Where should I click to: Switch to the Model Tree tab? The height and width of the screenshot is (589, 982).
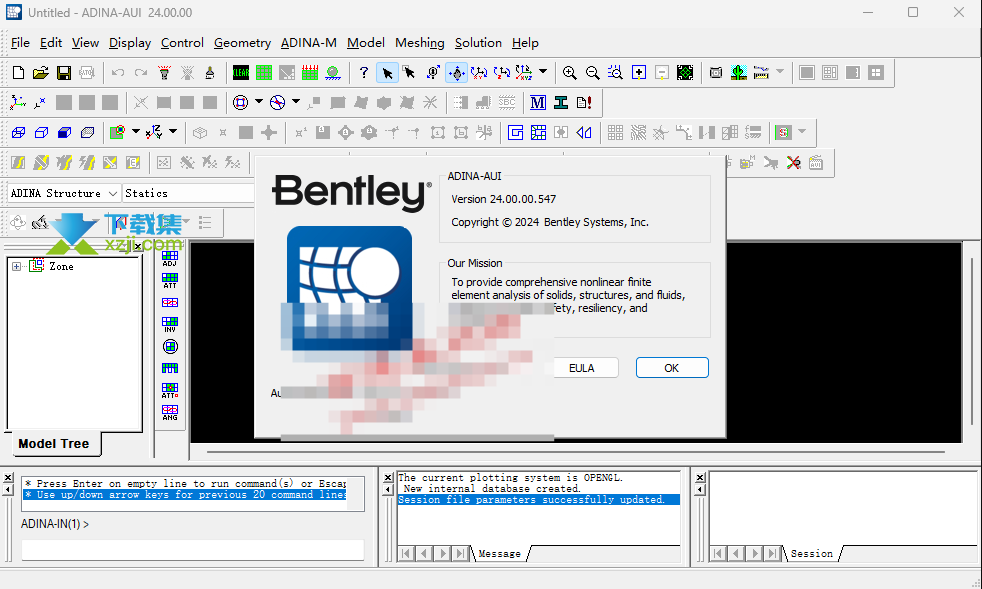pyautogui.click(x=54, y=444)
